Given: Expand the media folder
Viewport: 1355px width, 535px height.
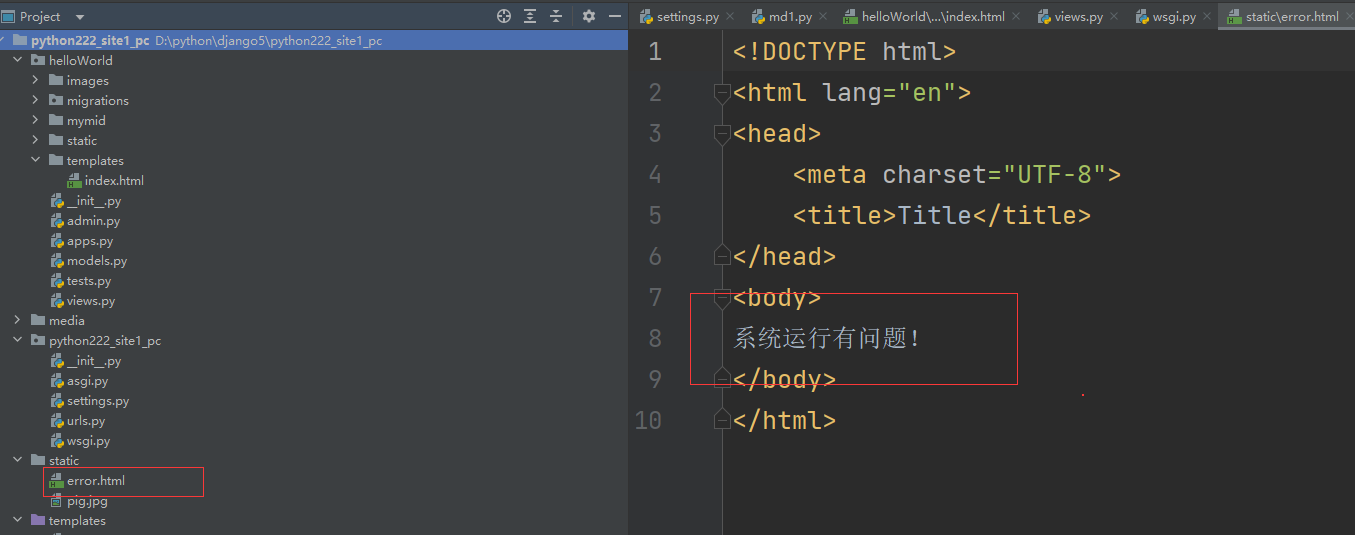Looking at the screenshot, I should (x=18, y=320).
